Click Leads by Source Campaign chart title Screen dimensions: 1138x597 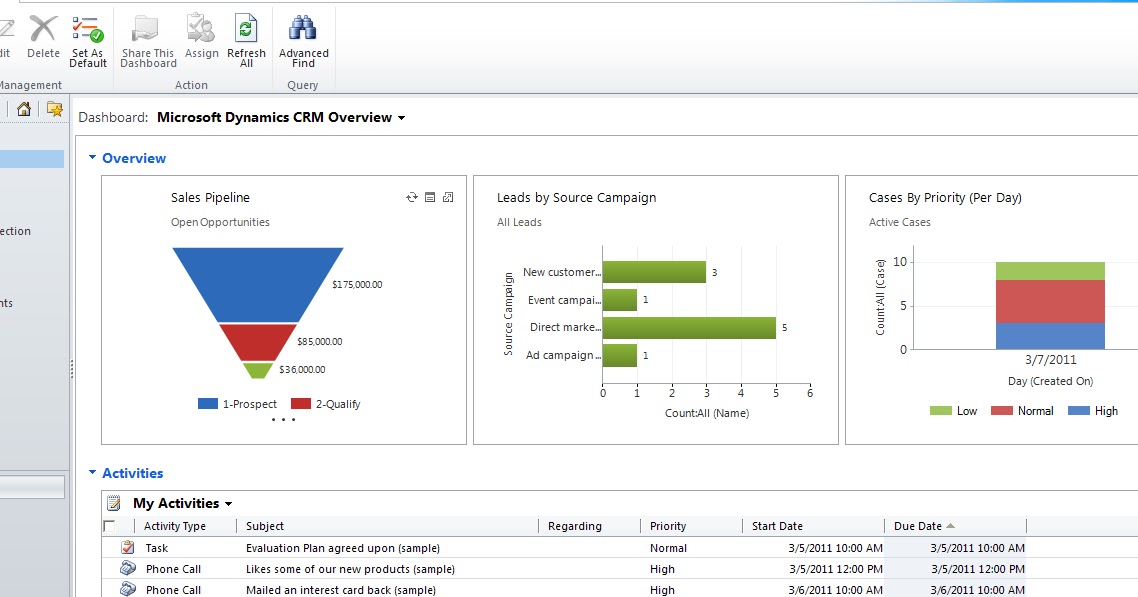(x=576, y=197)
